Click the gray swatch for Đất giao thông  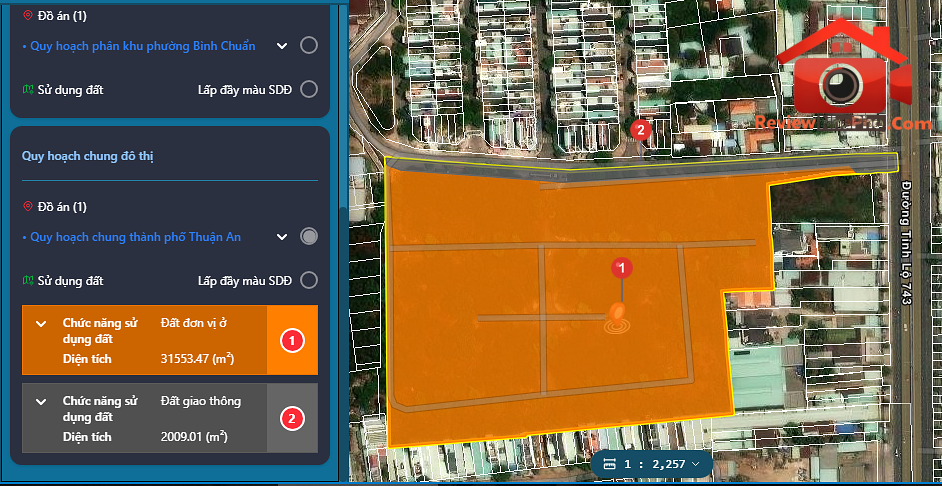point(292,418)
